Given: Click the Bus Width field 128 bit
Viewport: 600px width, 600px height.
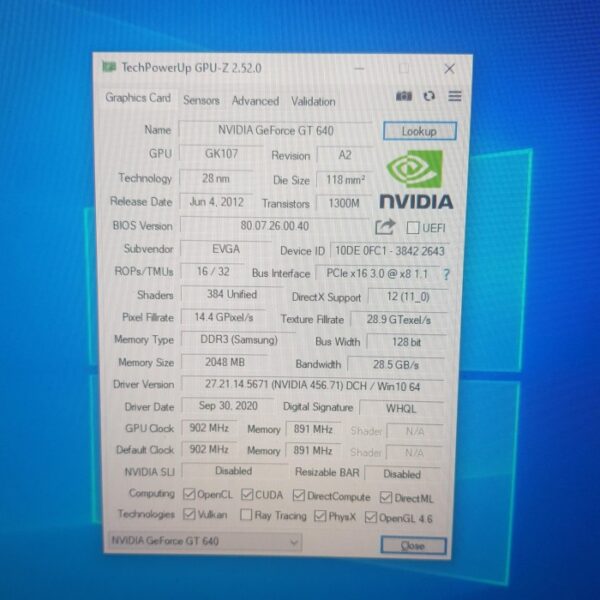Looking at the screenshot, I should click(406, 342).
